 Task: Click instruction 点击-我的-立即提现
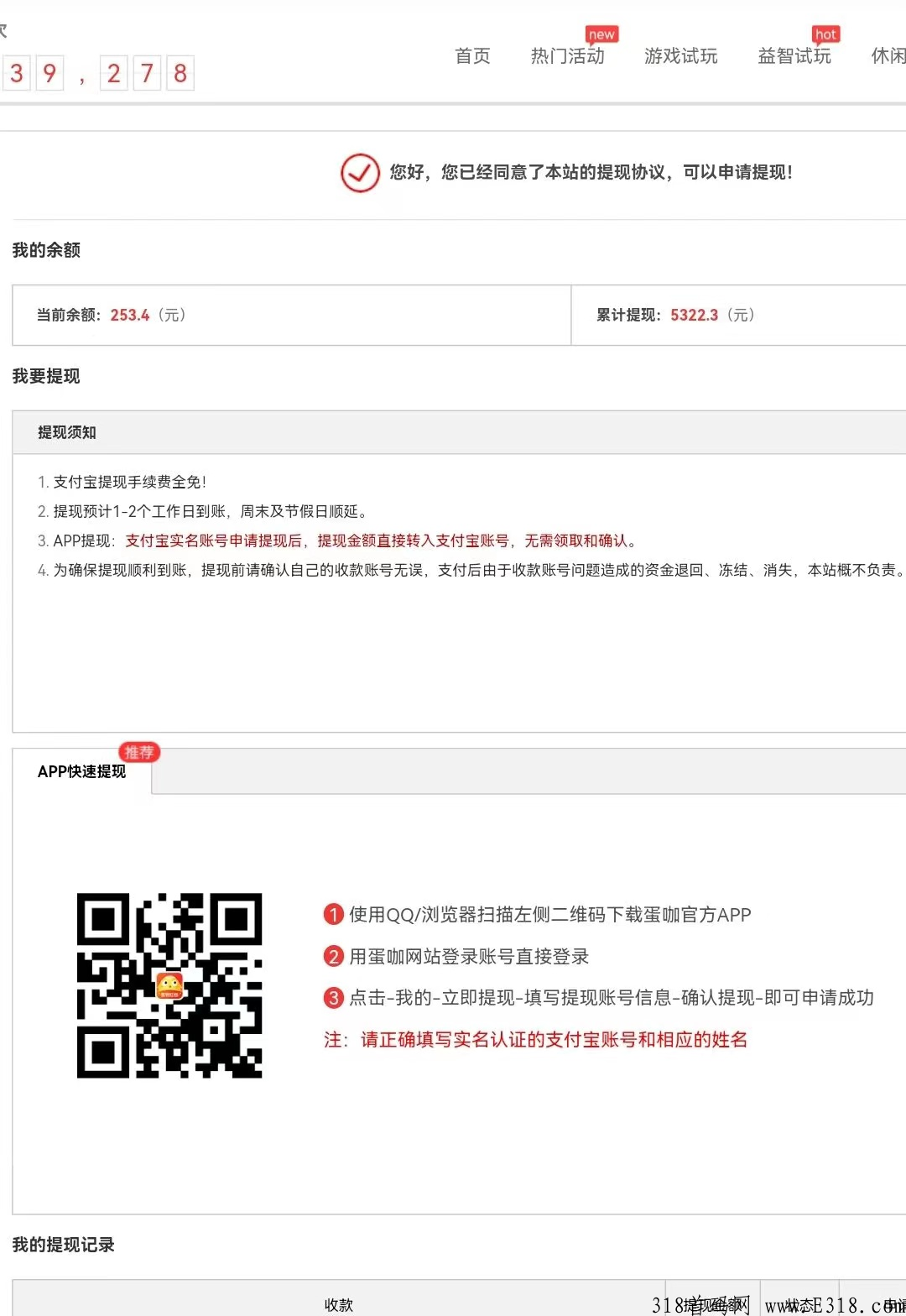612,997
